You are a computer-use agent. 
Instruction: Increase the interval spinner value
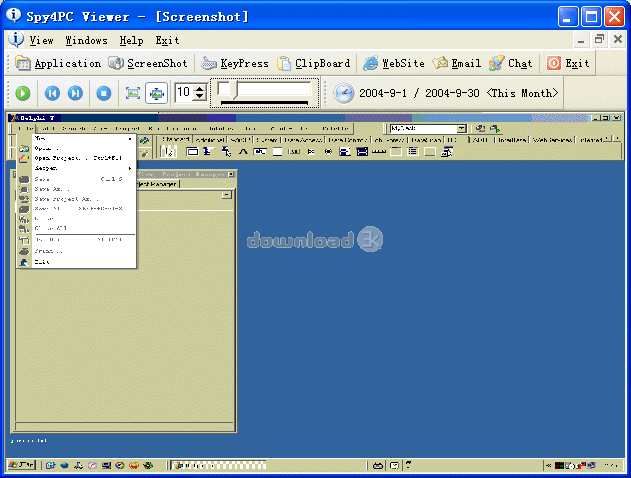(x=199, y=89)
